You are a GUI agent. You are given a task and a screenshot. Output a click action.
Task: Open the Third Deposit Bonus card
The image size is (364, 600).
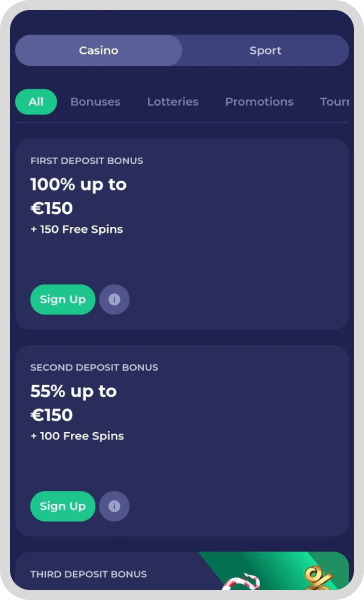pyautogui.click(x=182, y=571)
